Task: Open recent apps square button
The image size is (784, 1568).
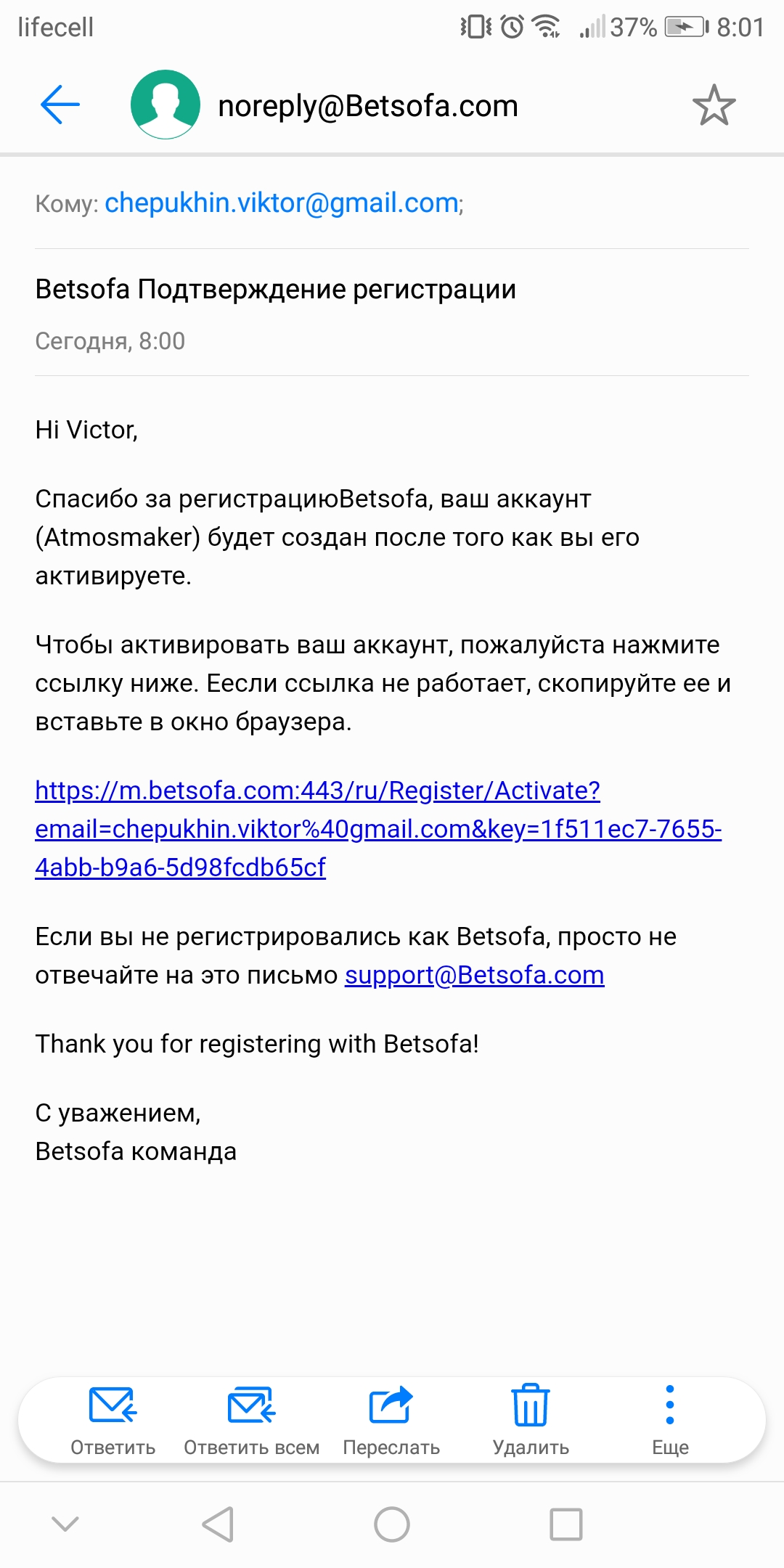Action: 566,1524
